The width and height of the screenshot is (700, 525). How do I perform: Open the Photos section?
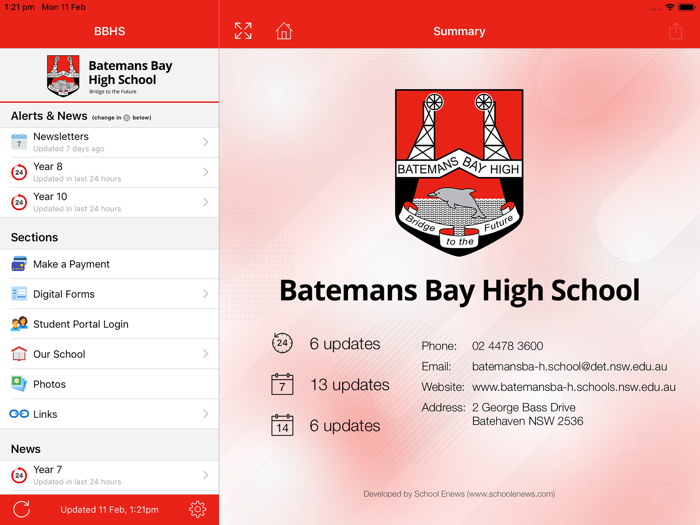tap(109, 383)
